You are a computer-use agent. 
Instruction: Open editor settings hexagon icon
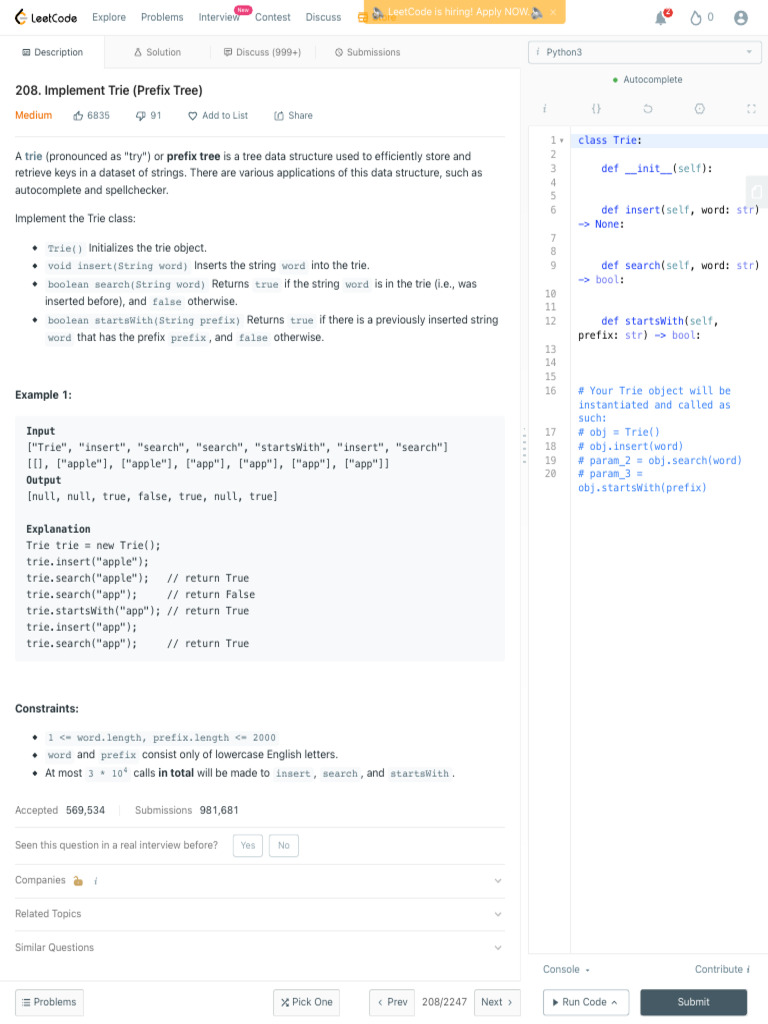699,108
